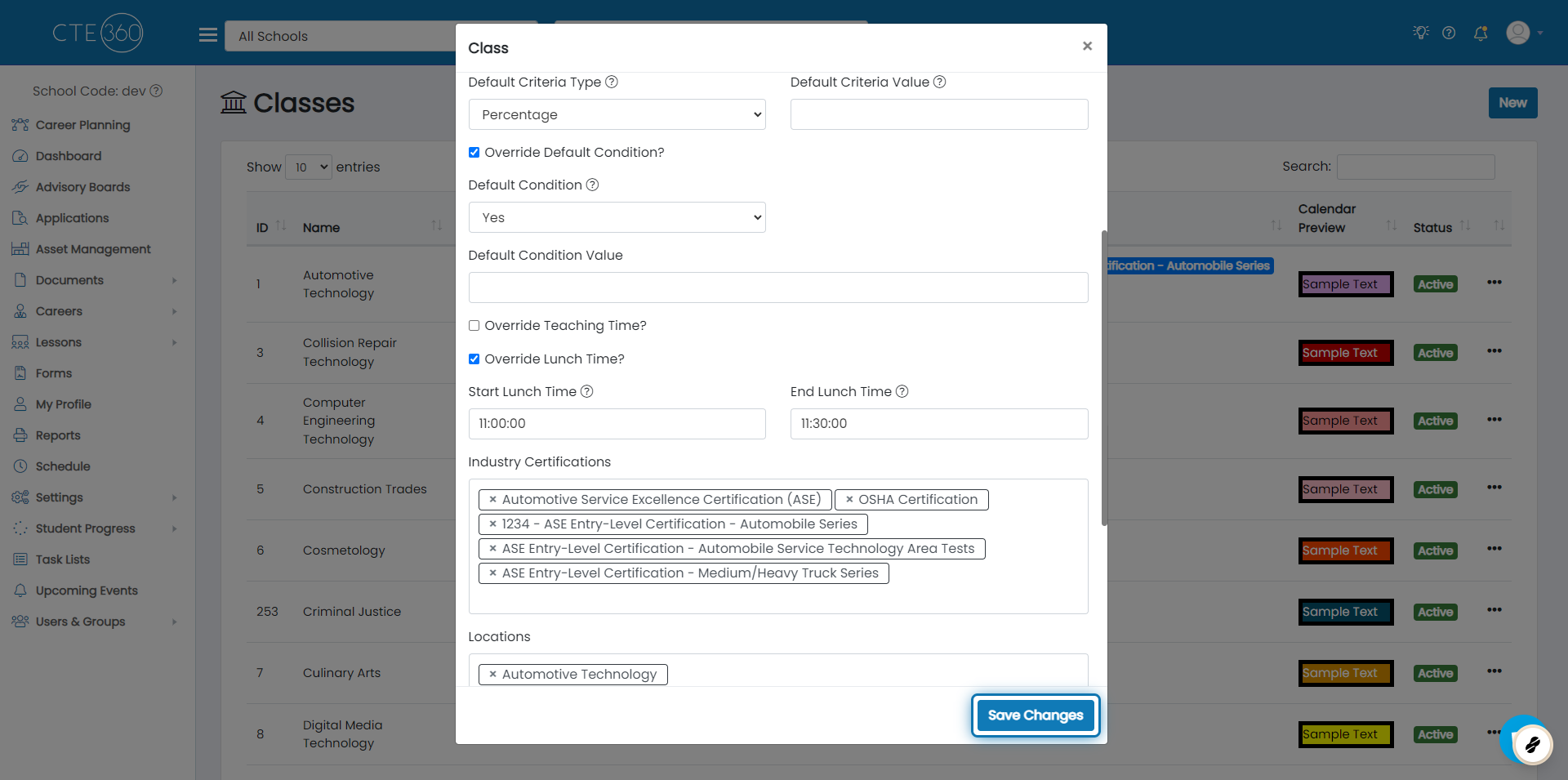
Task: Open Dashboard in the sidebar
Action: point(69,156)
